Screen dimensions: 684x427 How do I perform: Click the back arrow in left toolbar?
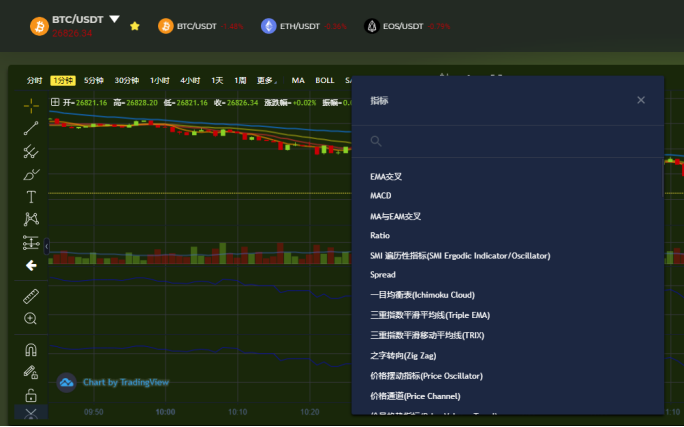point(31,265)
